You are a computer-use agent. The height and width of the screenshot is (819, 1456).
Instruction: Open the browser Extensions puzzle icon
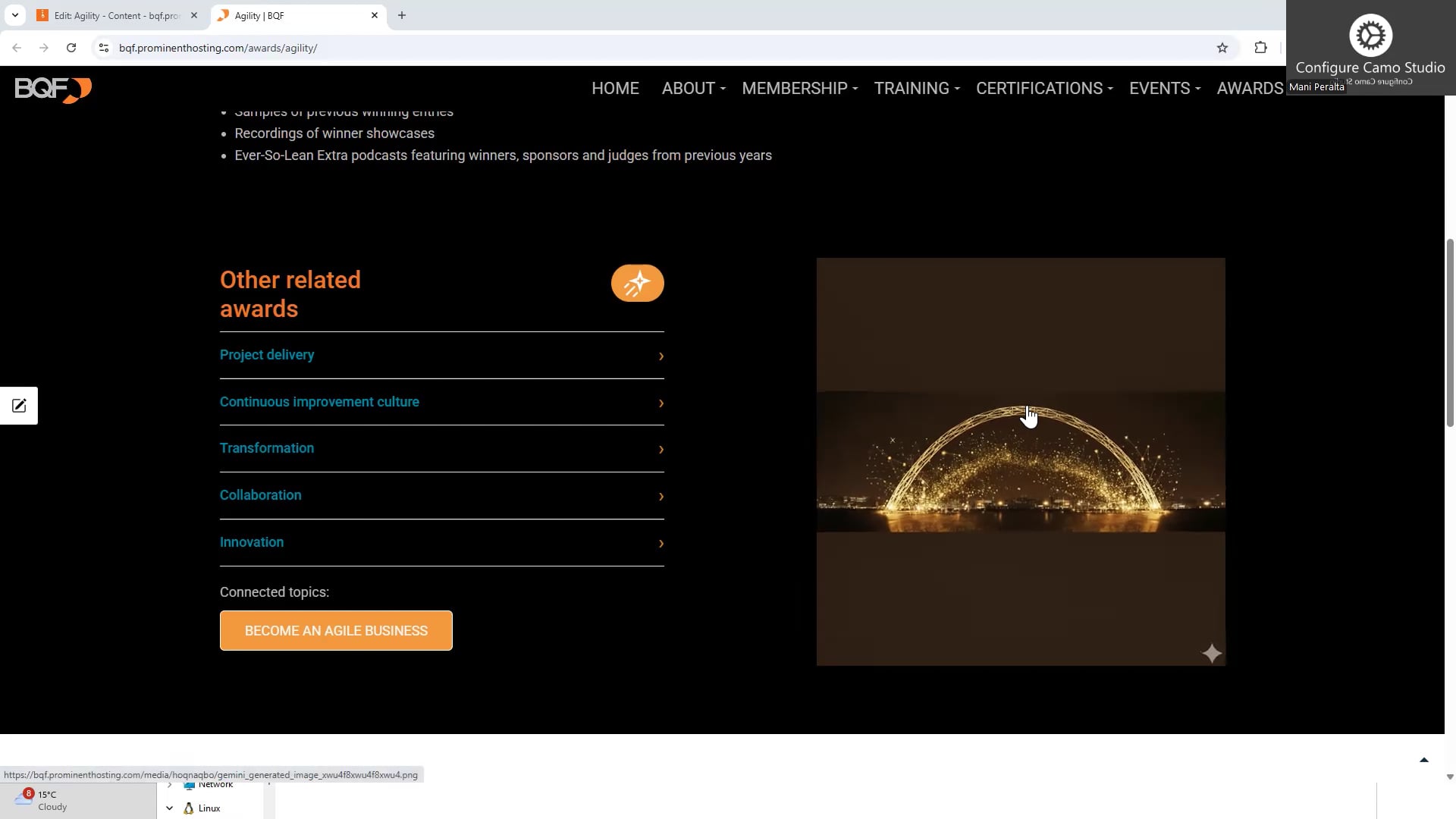pos(1260,48)
